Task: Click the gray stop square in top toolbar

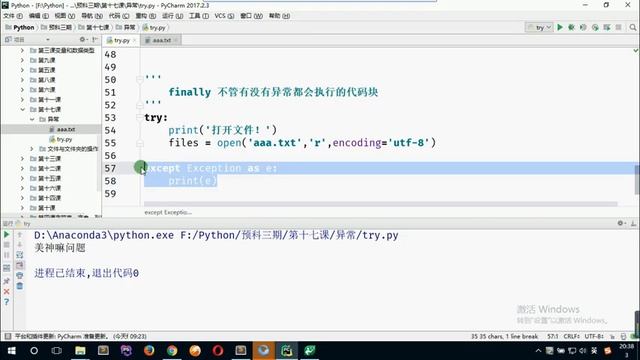Action: point(619,27)
